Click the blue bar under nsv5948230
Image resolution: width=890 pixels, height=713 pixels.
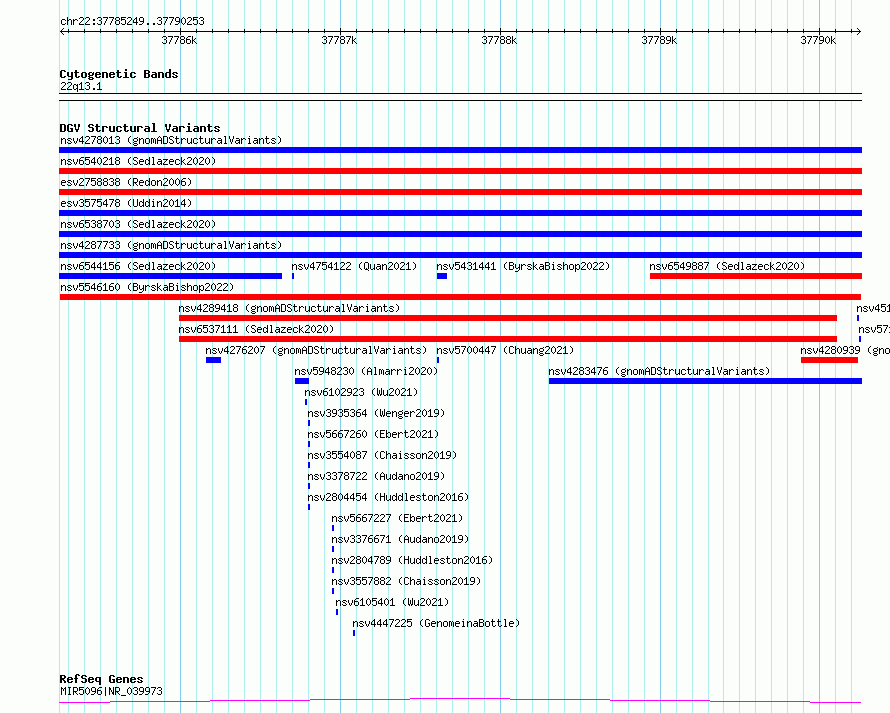coord(302,381)
